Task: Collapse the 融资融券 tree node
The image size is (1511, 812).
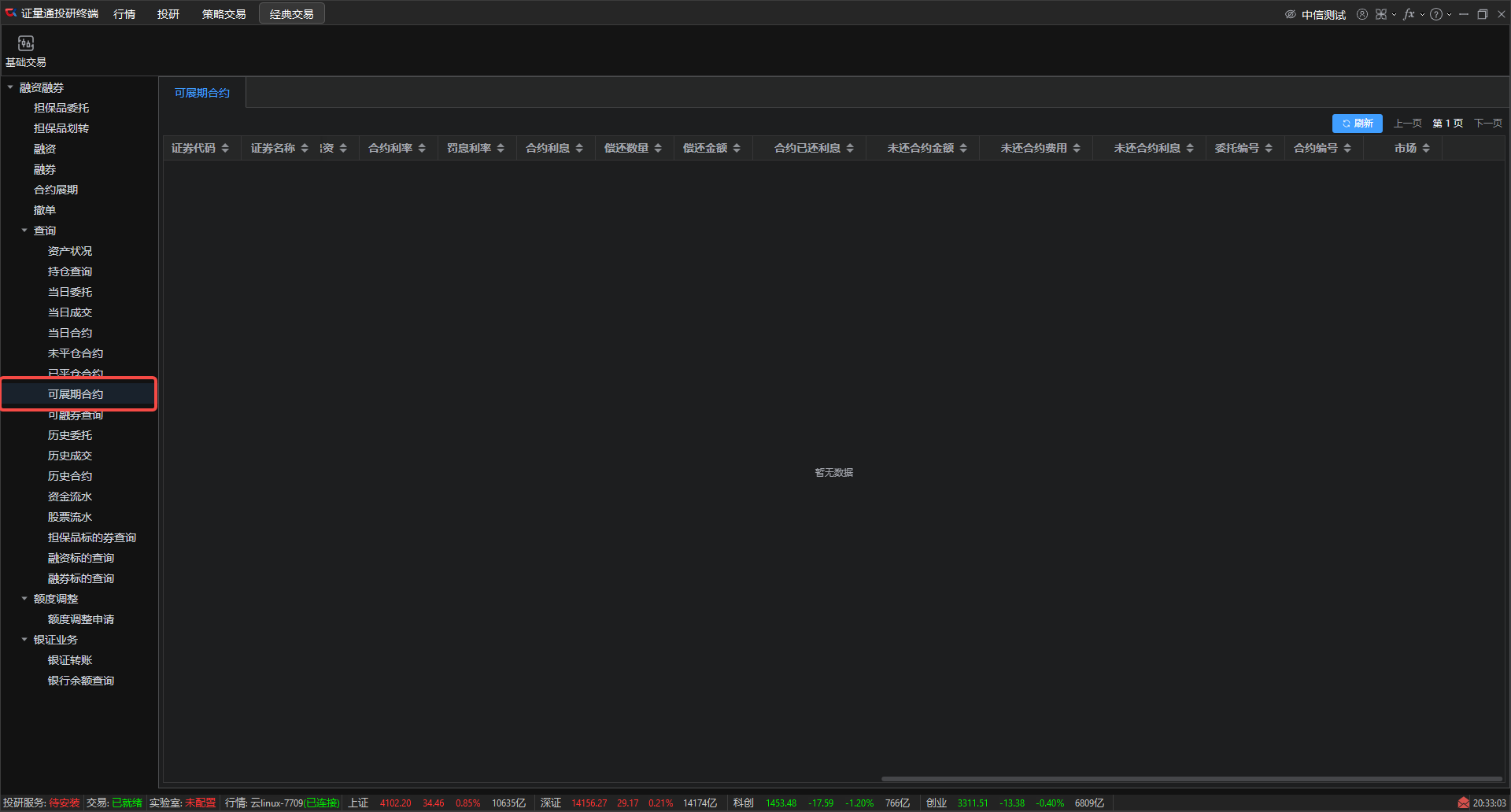Action: coord(10,87)
